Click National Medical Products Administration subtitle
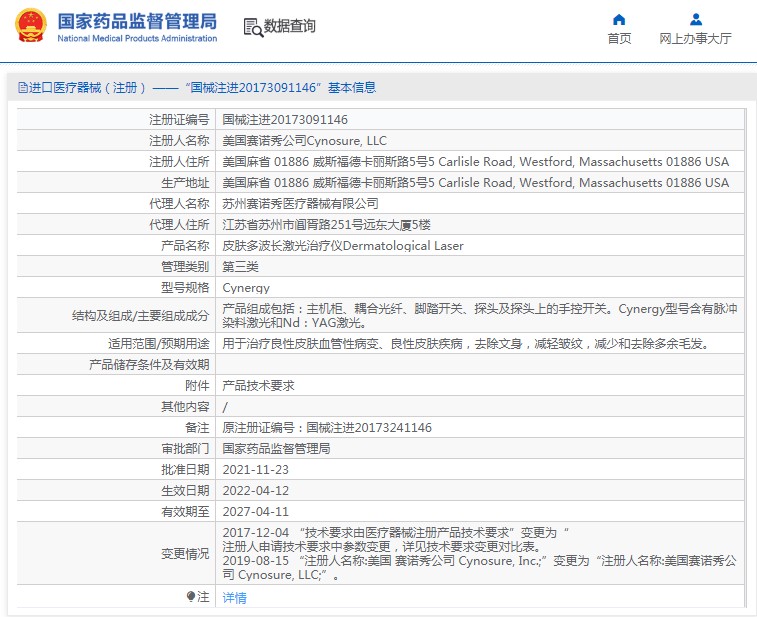 (137, 38)
